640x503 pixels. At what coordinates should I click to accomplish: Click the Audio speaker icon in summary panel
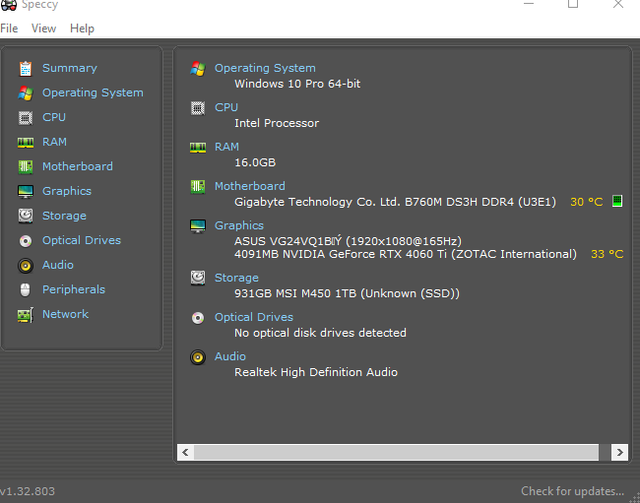(x=198, y=357)
